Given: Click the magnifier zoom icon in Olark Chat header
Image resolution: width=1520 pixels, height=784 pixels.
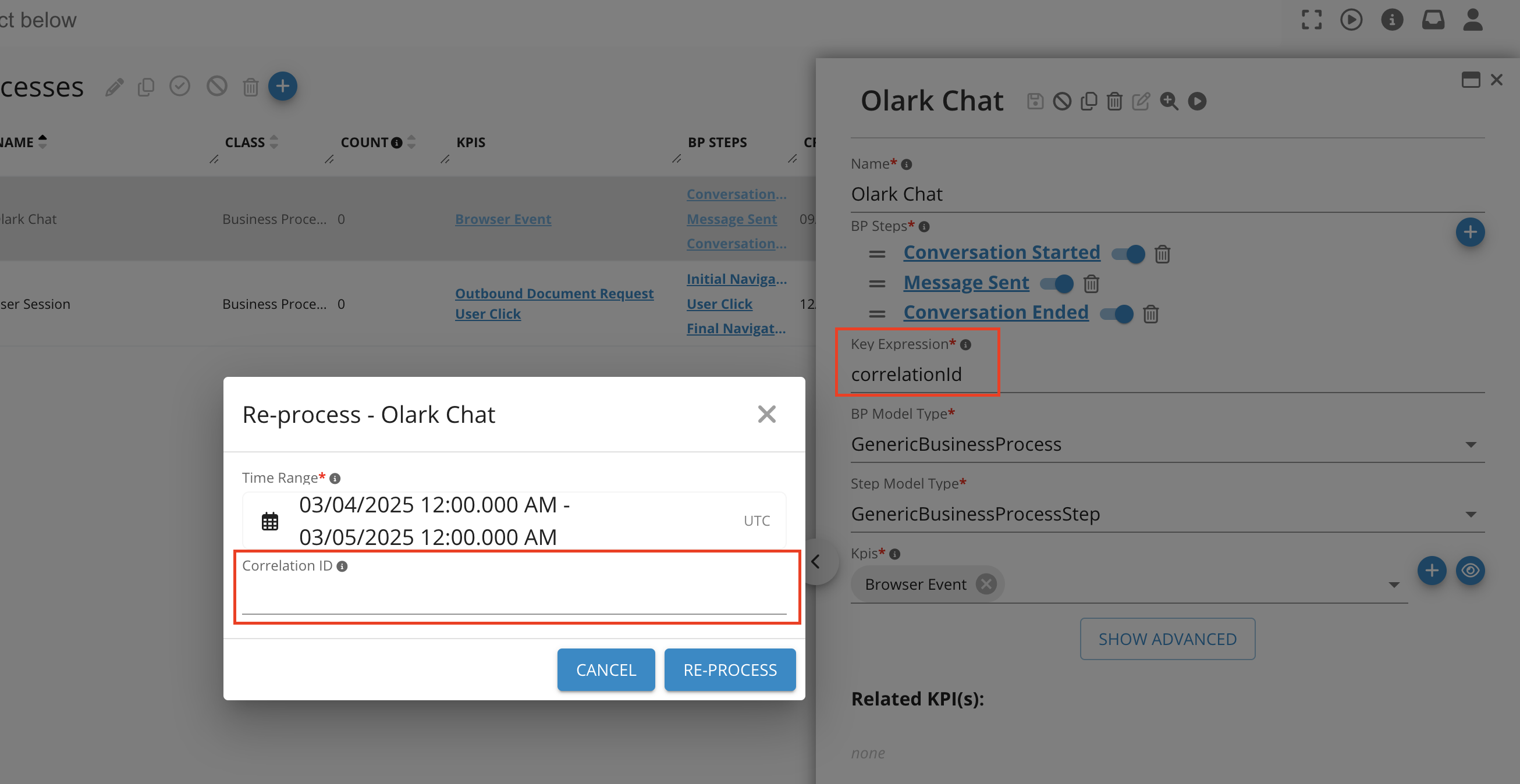Looking at the screenshot, I should [1169, 101].
